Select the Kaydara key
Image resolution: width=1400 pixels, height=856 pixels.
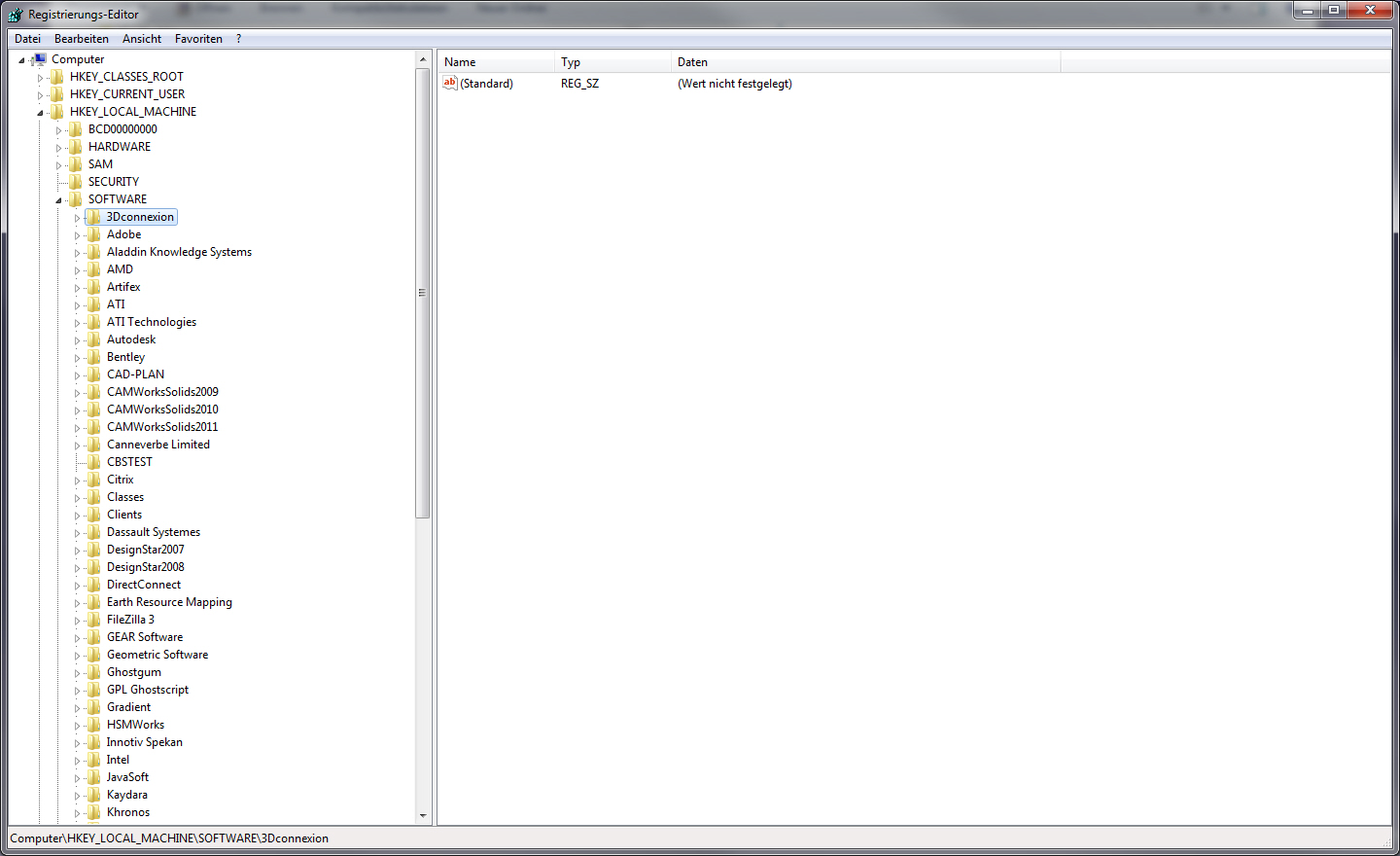(127, 795)
